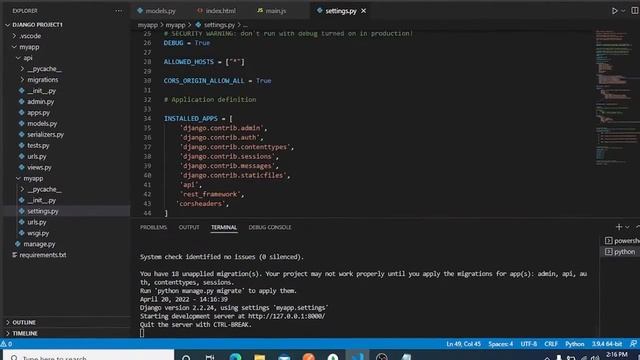Screen dimensions: 640x360
Task: Open the launch profile dropdown beside plus
Action: 627,227
